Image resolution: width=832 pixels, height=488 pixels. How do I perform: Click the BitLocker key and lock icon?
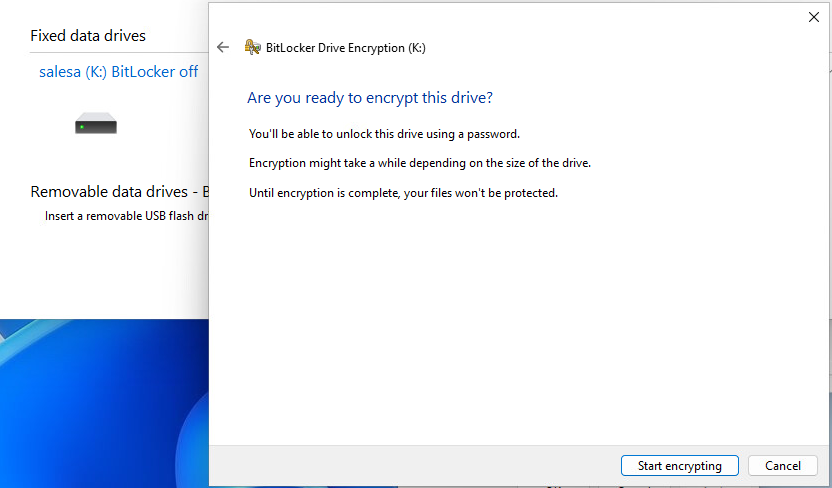click(253, 48)
